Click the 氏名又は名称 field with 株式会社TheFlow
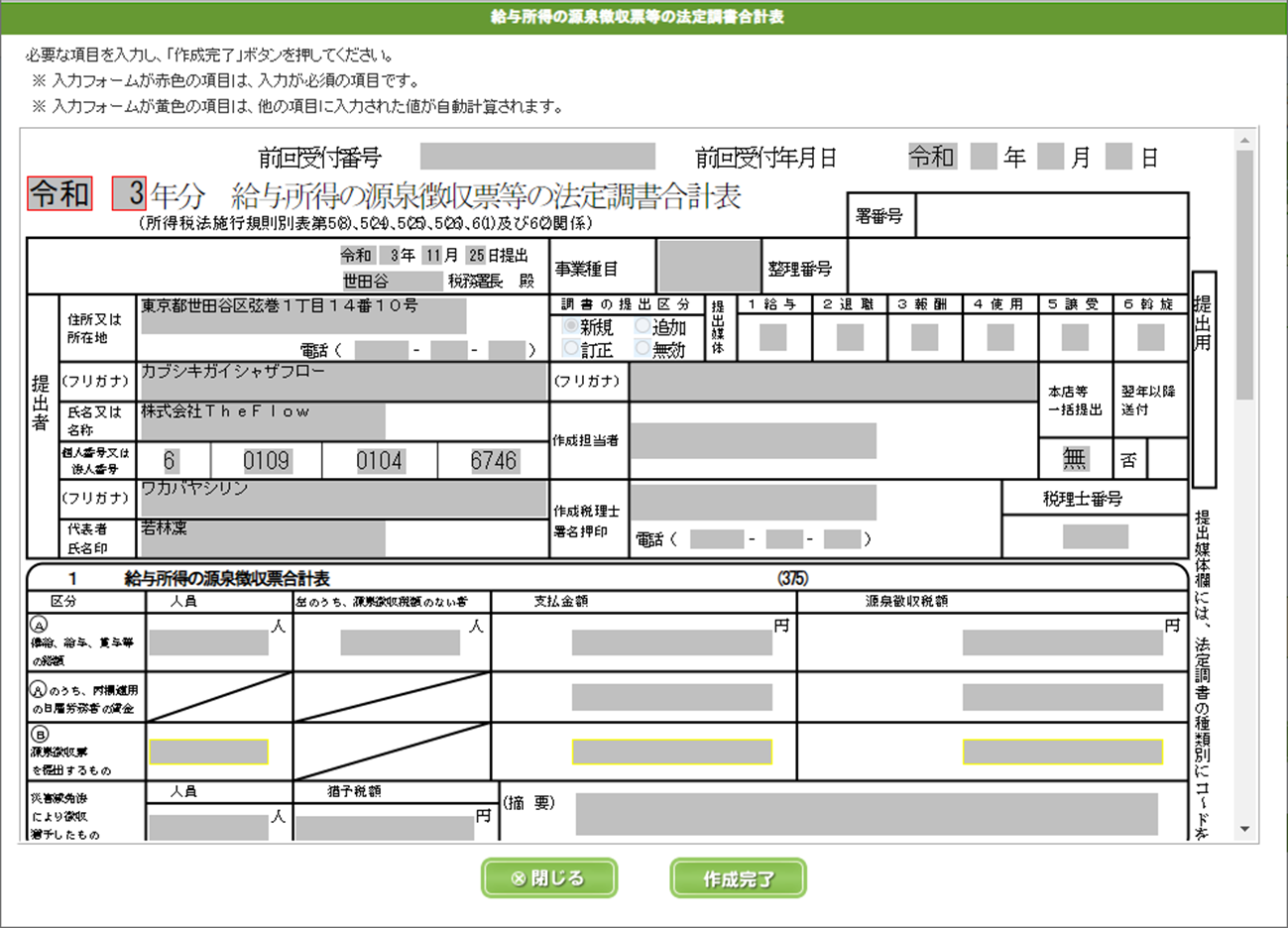Image resolution: width=1288 pixels, height=928 pixels. pos(262,421)
